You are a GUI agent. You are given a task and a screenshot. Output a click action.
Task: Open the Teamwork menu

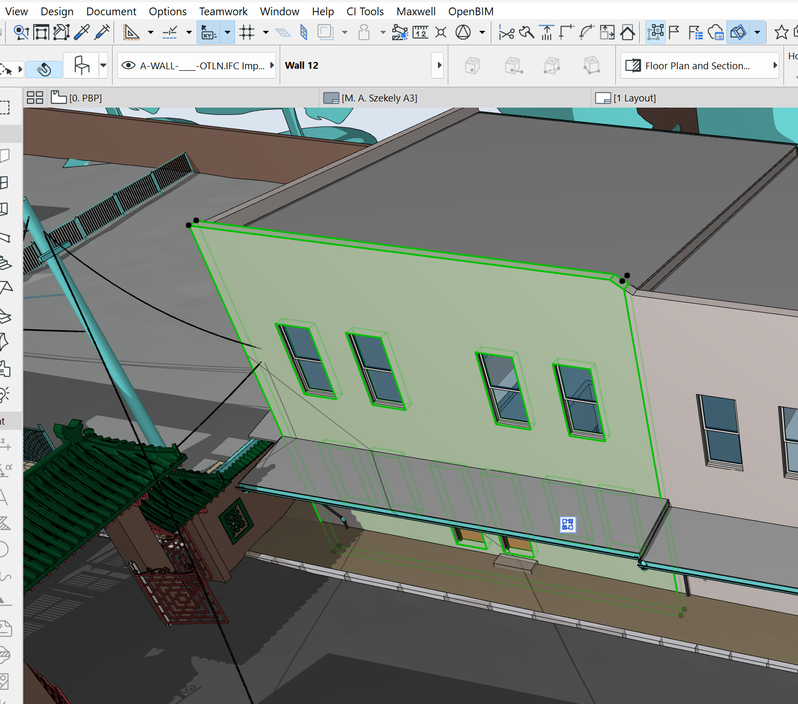224,11
